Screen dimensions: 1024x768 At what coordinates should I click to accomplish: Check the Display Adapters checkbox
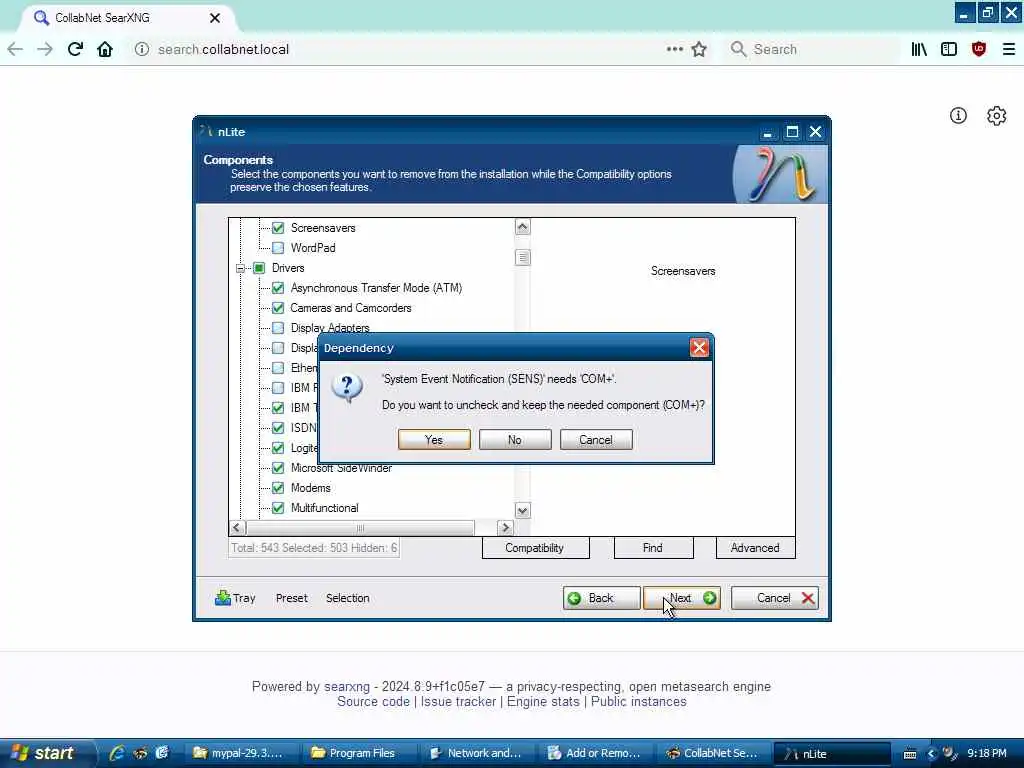pyautogui.click(x=278, y=328)
